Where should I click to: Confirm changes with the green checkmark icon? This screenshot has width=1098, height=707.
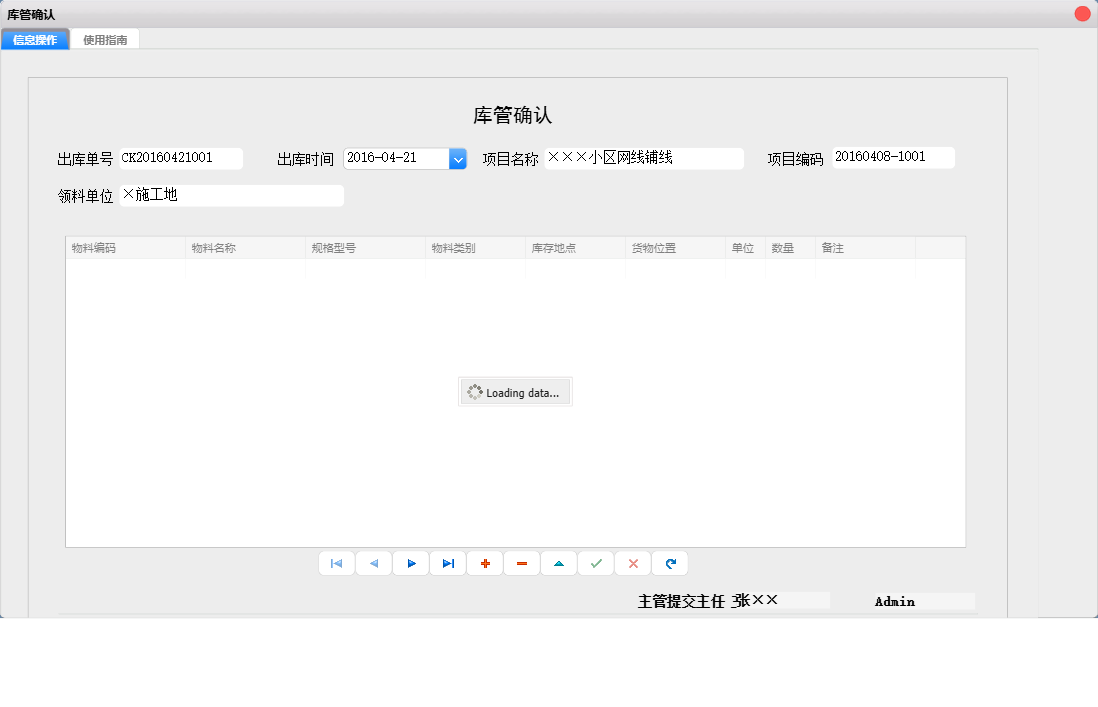[595, 563]
